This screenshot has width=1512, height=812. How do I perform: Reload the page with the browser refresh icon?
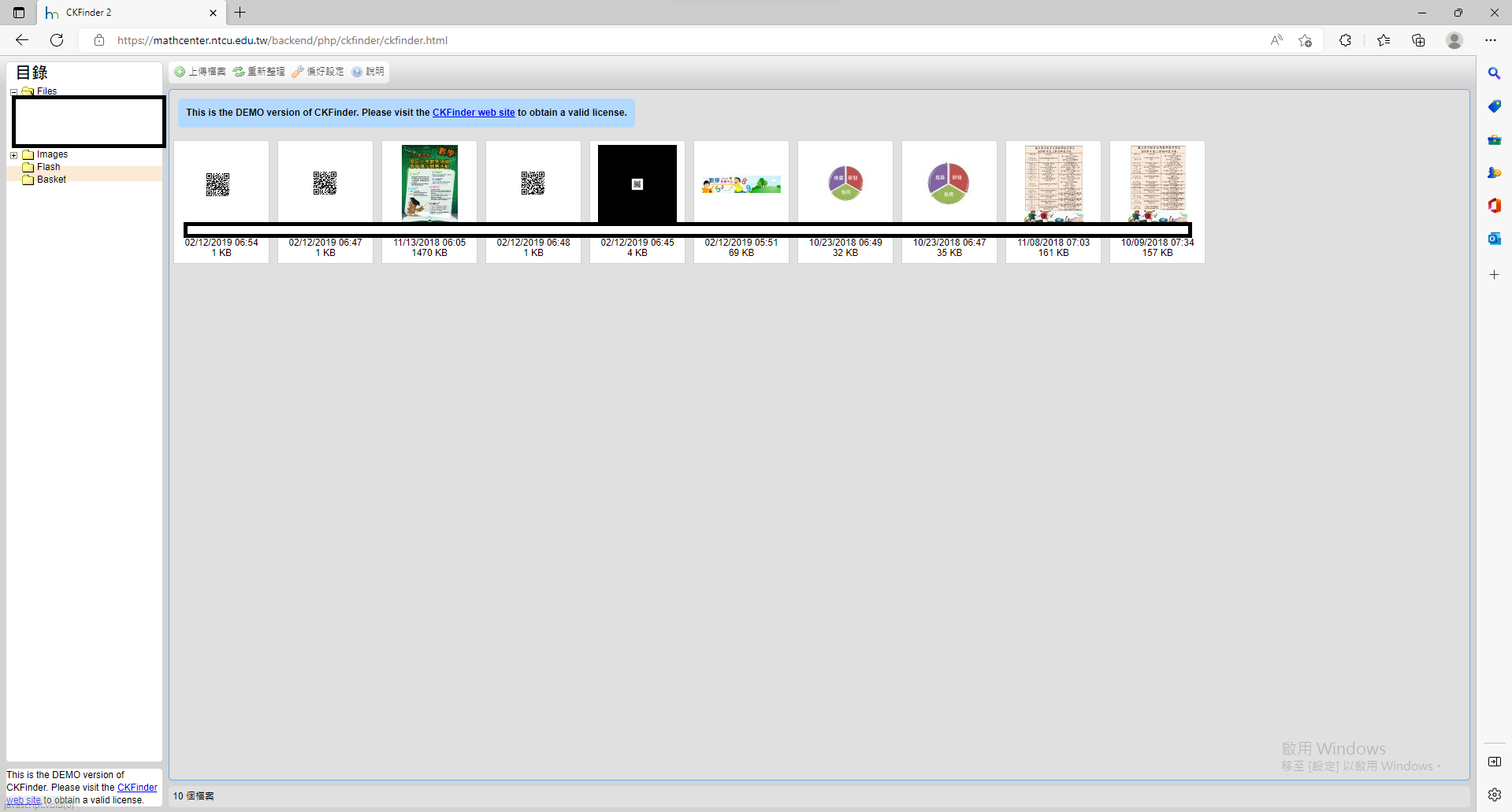click(x=57, y=40)
